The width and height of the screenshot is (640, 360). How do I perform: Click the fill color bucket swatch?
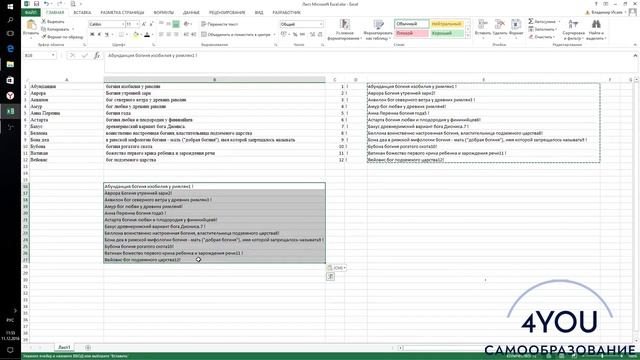click(136, 35)
